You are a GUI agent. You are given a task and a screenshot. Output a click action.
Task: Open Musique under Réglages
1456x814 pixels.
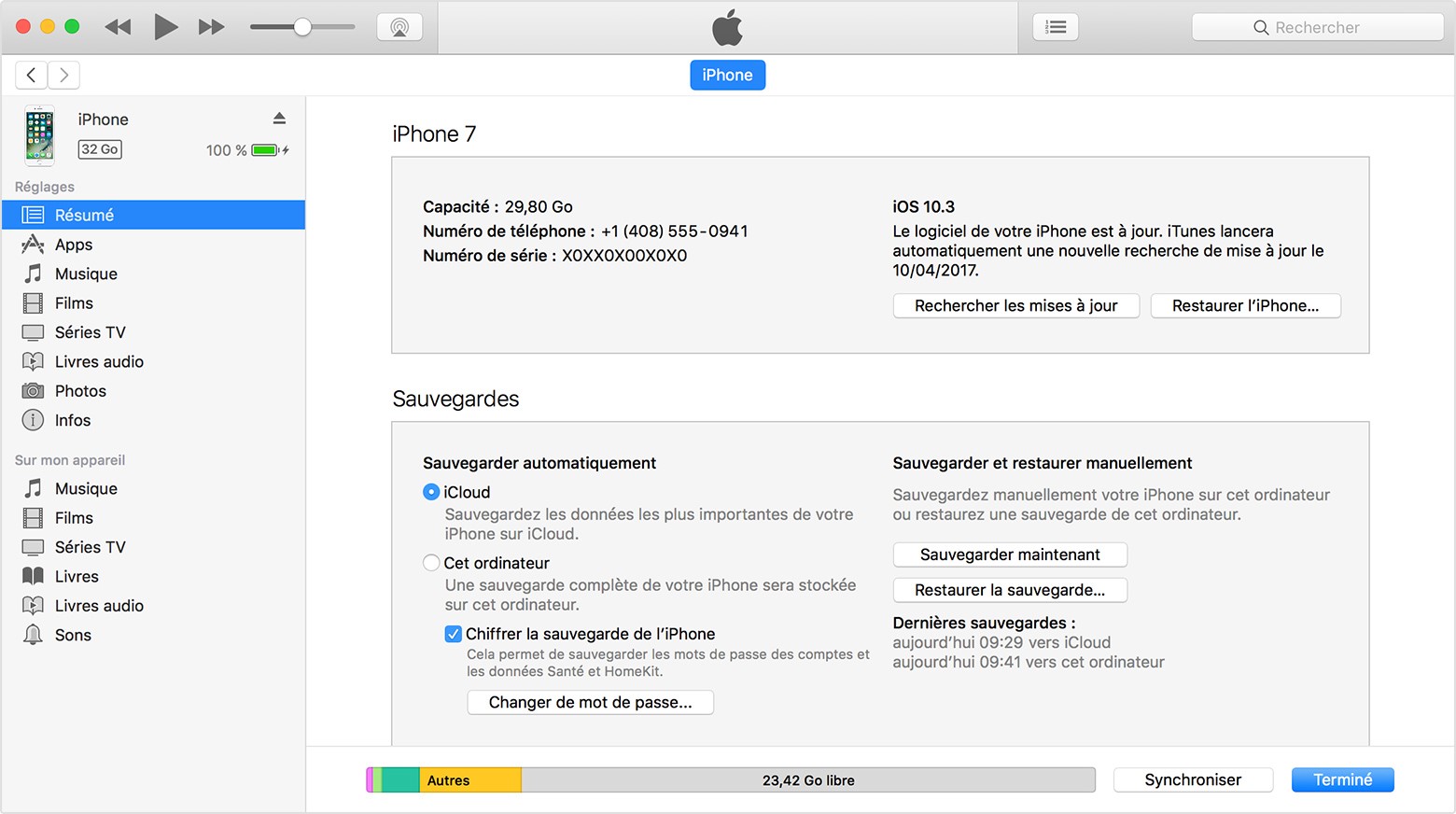coord(85,274)
